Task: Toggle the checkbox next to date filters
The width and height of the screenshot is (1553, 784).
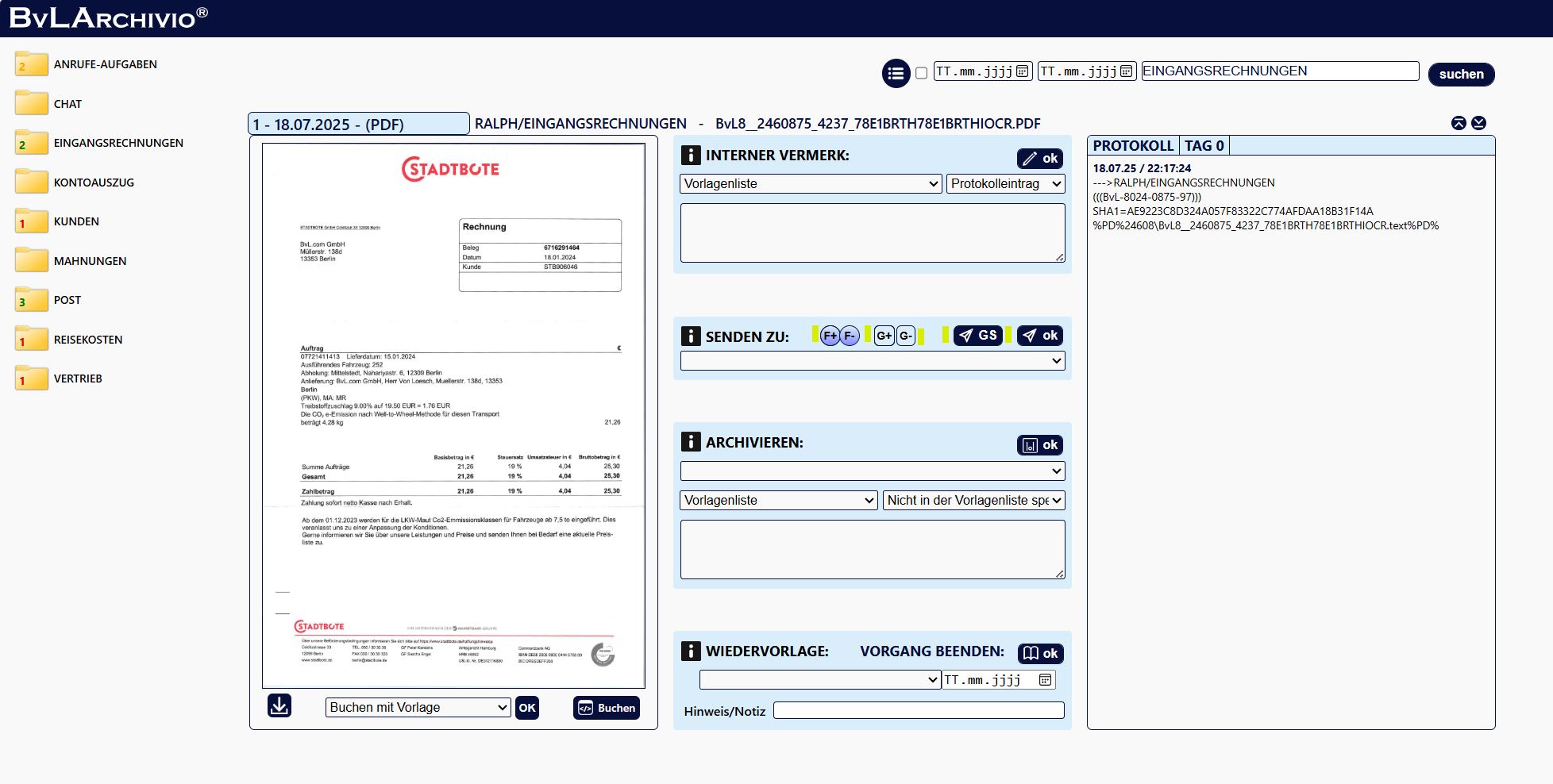Action: pyautogui.click(x=921, y=73)
